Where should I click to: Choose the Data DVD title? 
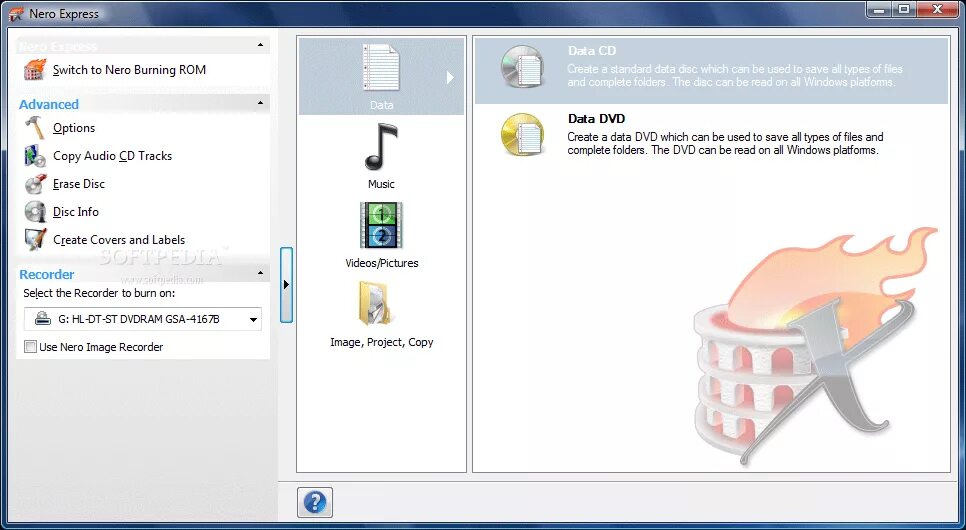click(x=596, y=119)
